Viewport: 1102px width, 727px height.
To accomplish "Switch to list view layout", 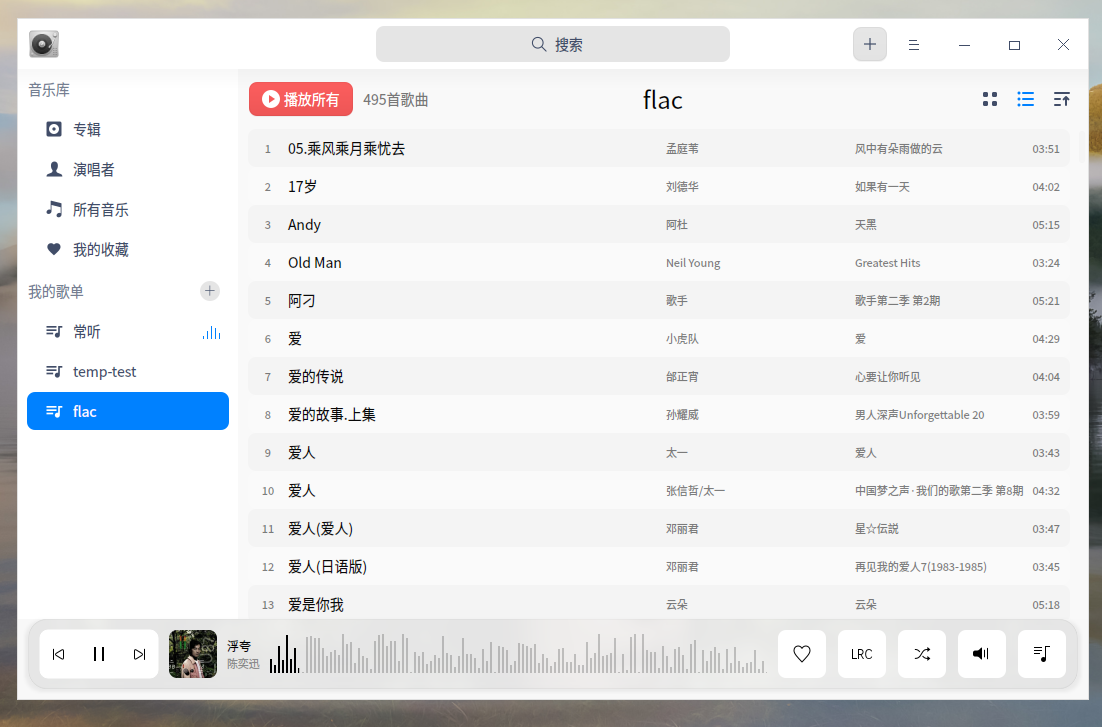I will (1025, 99).
